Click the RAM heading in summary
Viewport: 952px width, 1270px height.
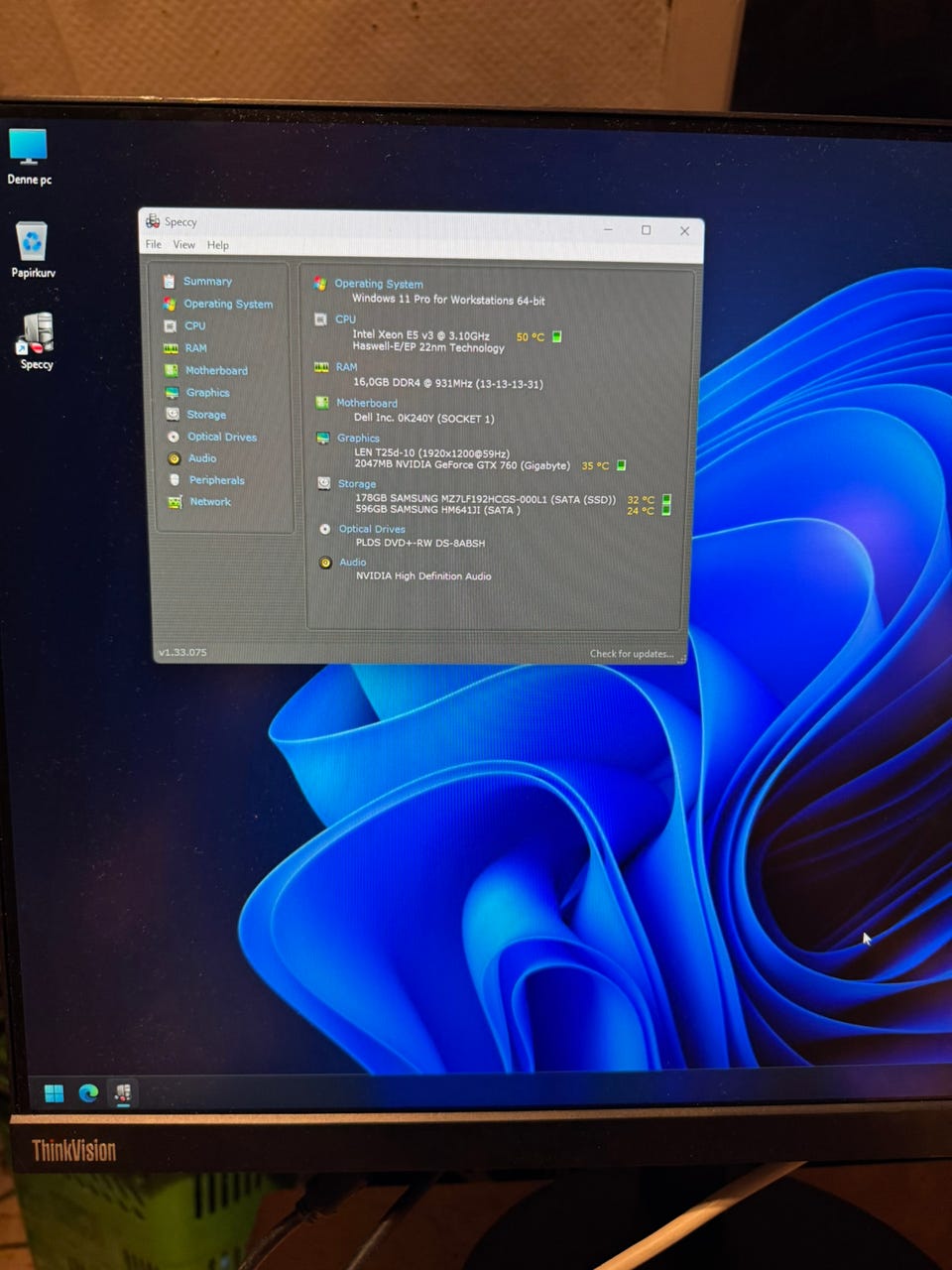point(346,367)
